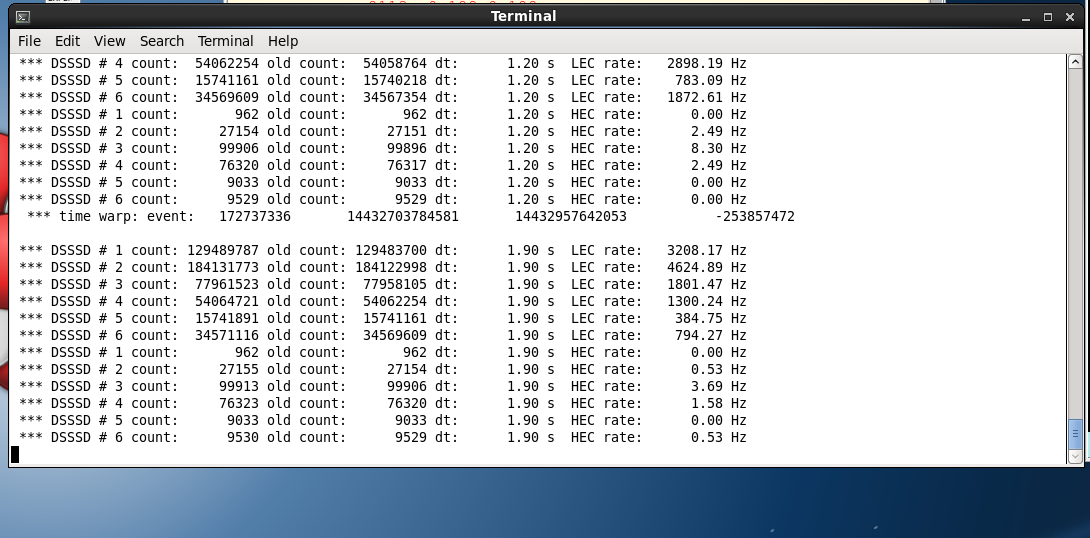
Task: Click old count value 99896
Action: [407, 148]
